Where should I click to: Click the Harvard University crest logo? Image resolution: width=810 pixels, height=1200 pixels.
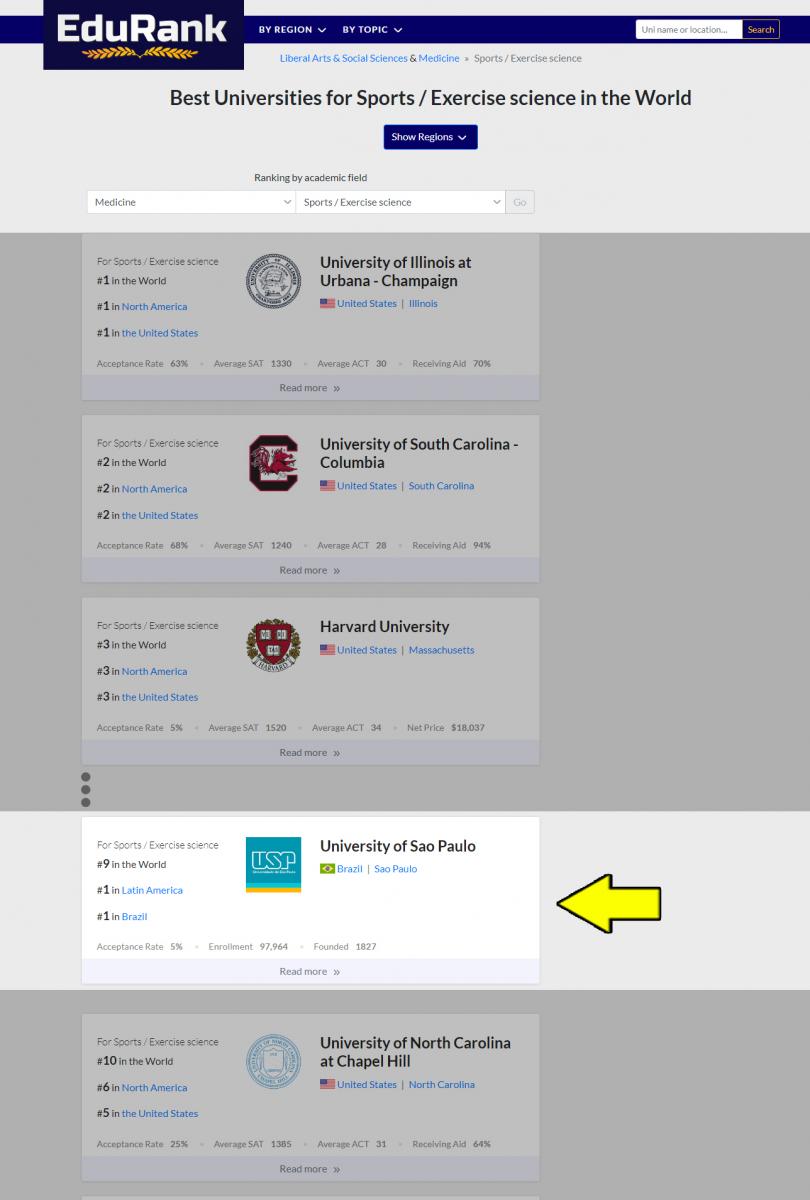pos(273,645)
